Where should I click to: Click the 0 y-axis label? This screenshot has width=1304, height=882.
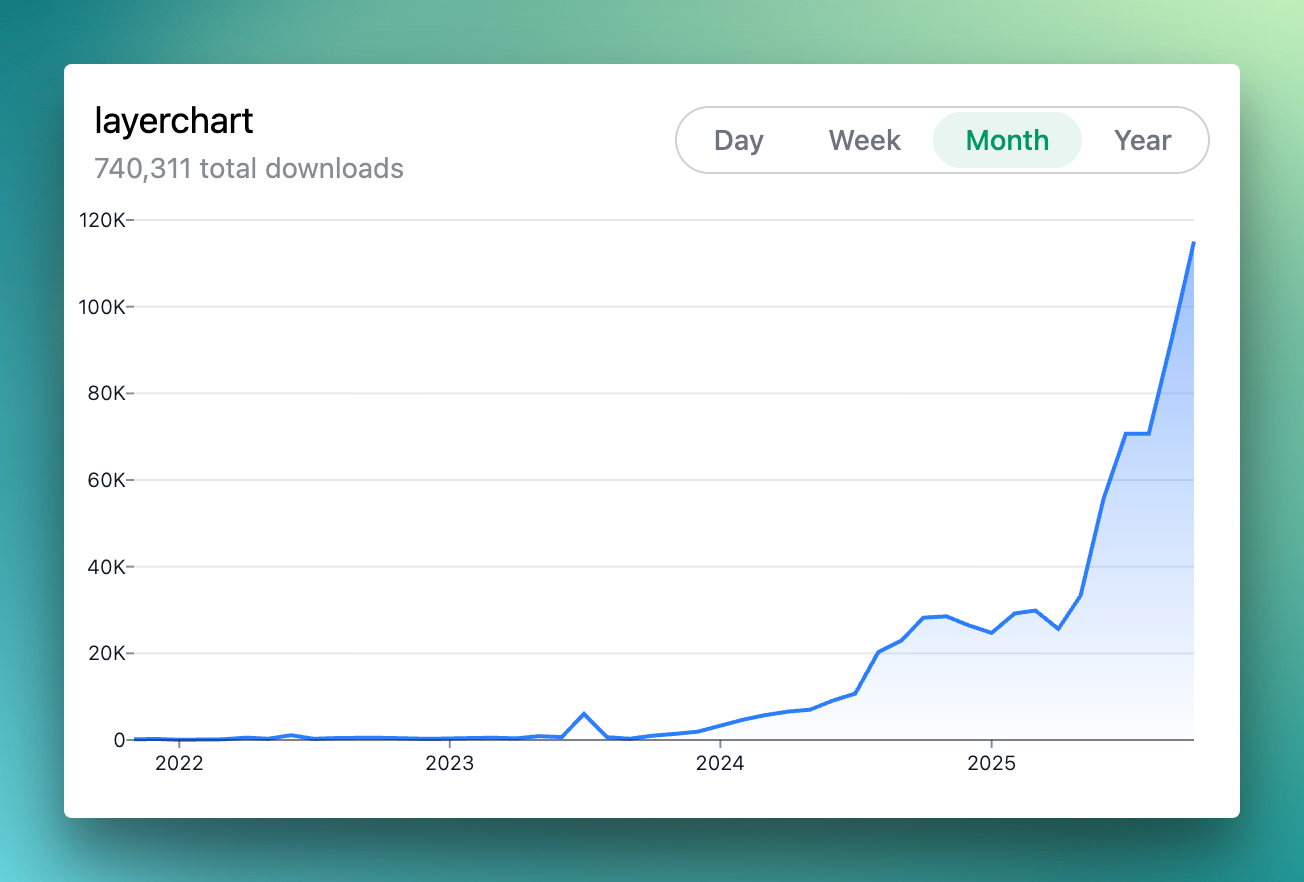click(x=119, y=740)
